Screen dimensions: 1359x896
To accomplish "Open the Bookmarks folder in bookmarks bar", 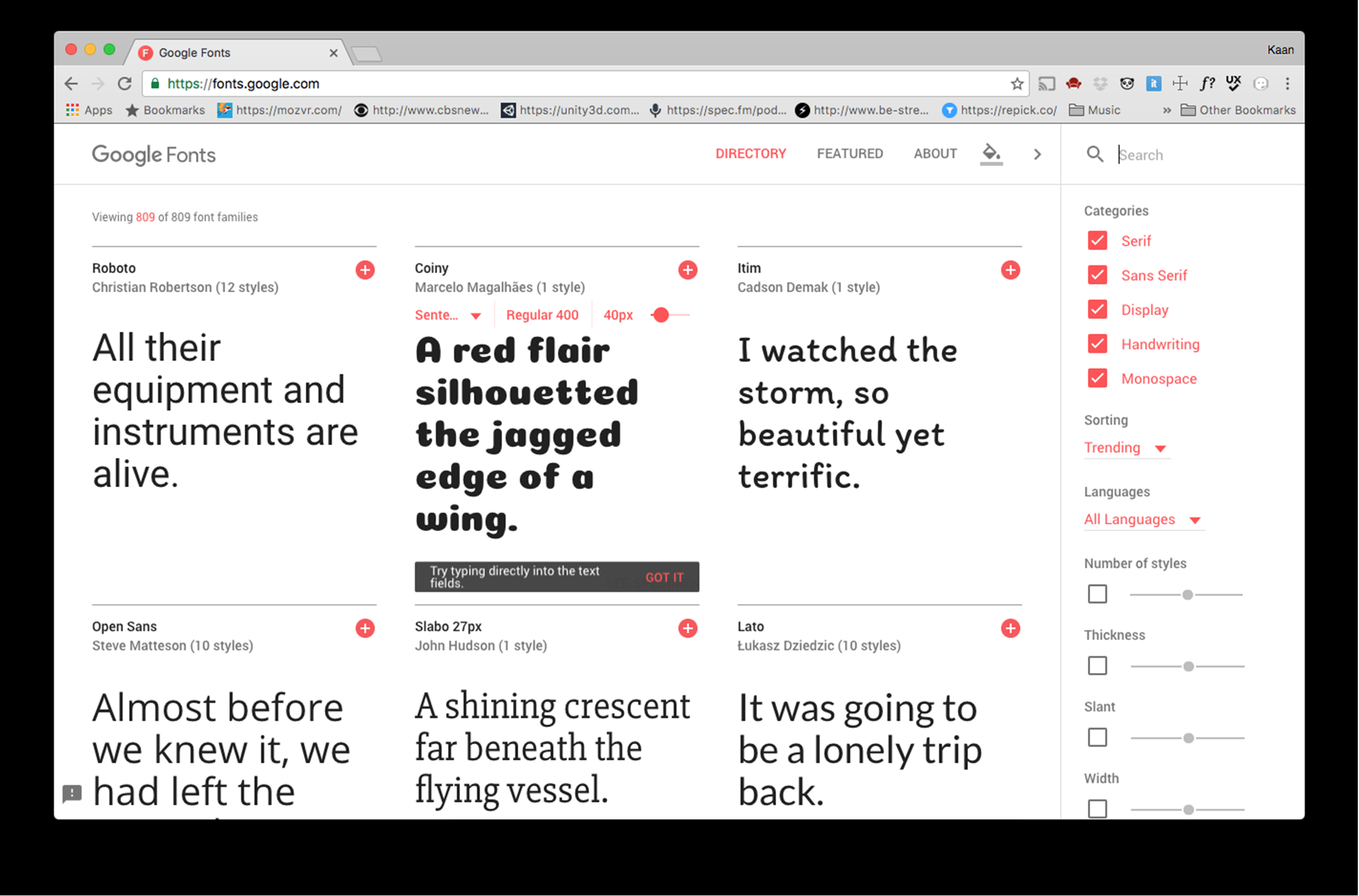I will click(x=165, y=110).
